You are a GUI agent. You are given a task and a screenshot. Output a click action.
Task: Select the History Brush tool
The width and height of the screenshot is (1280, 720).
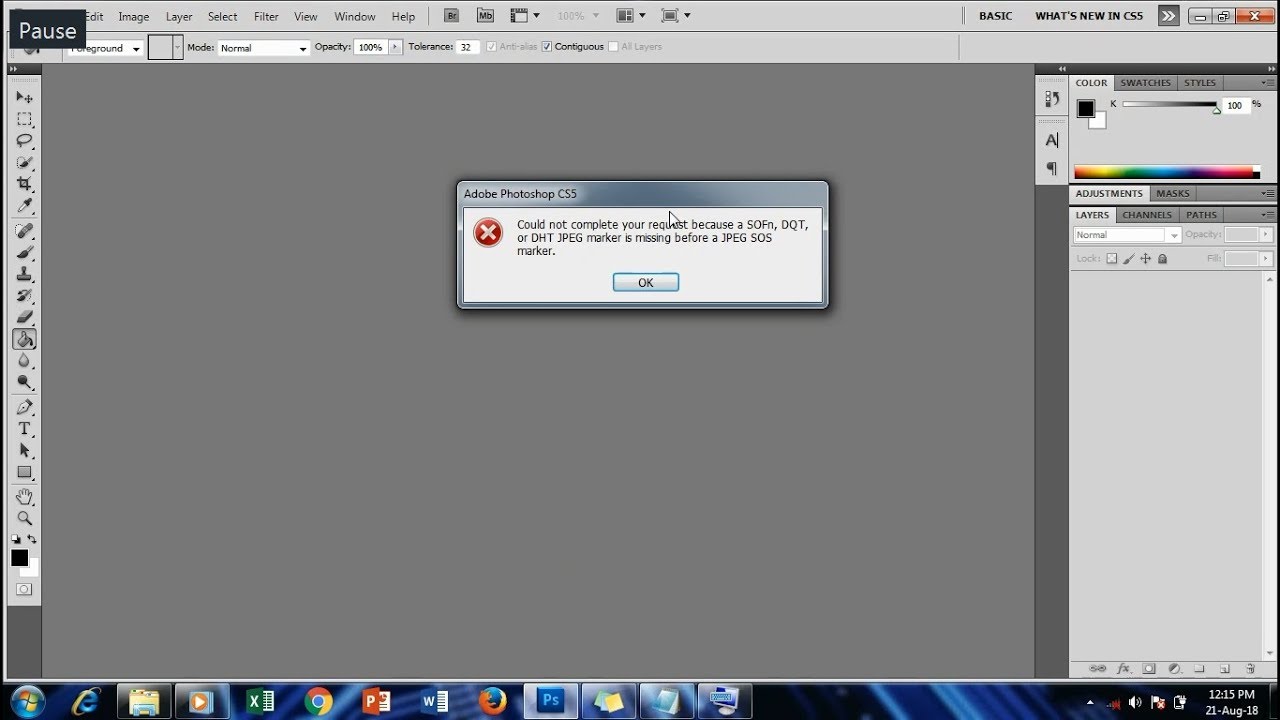click(x=25, y=297)
